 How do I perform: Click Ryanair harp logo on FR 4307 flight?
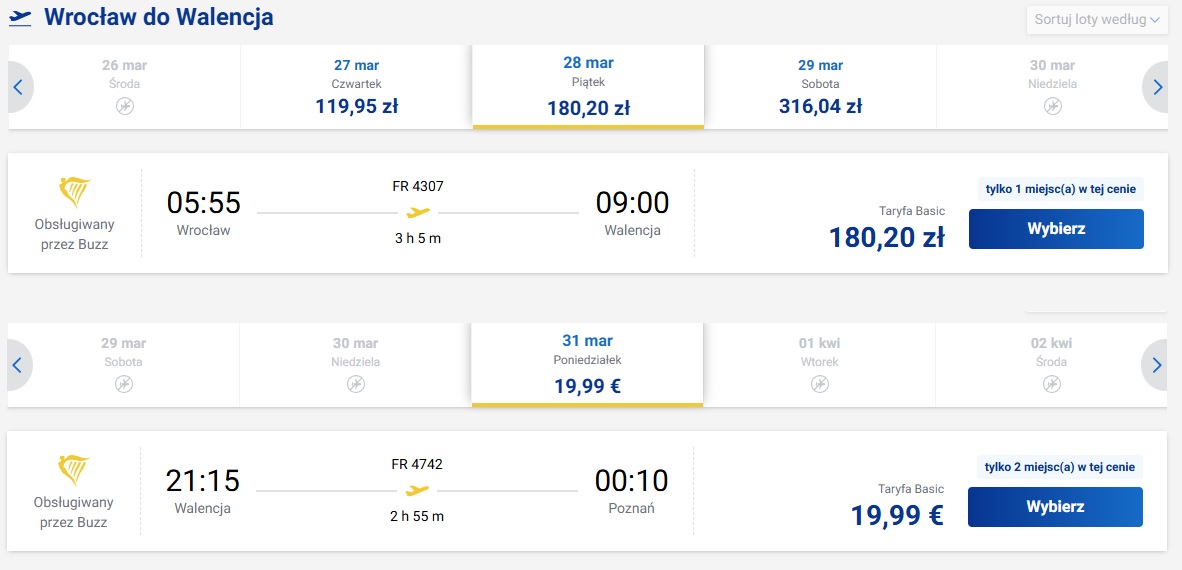74,193
